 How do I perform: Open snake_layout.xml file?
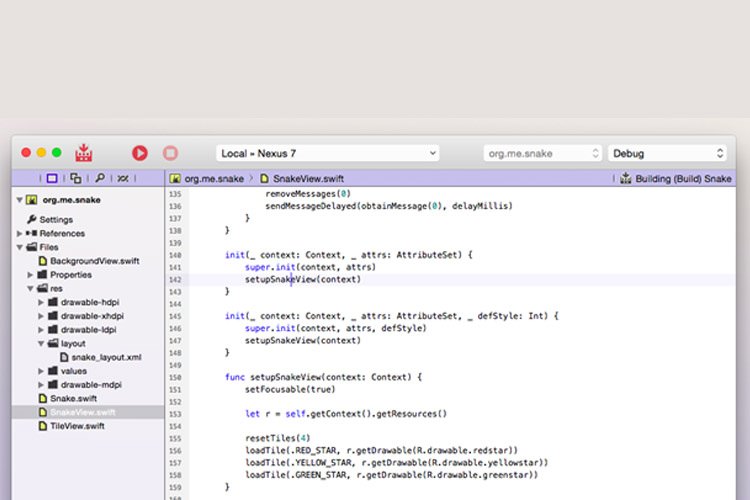point(106,357)
